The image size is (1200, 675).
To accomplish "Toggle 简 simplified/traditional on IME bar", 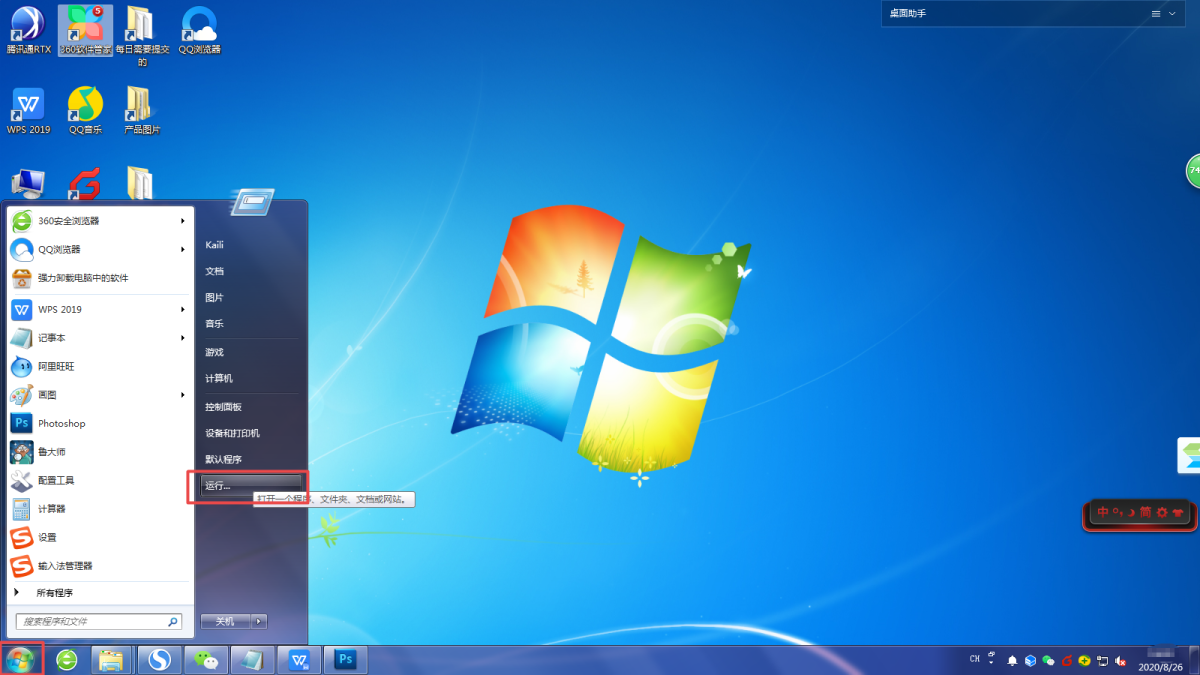I will coord(1146,513).
